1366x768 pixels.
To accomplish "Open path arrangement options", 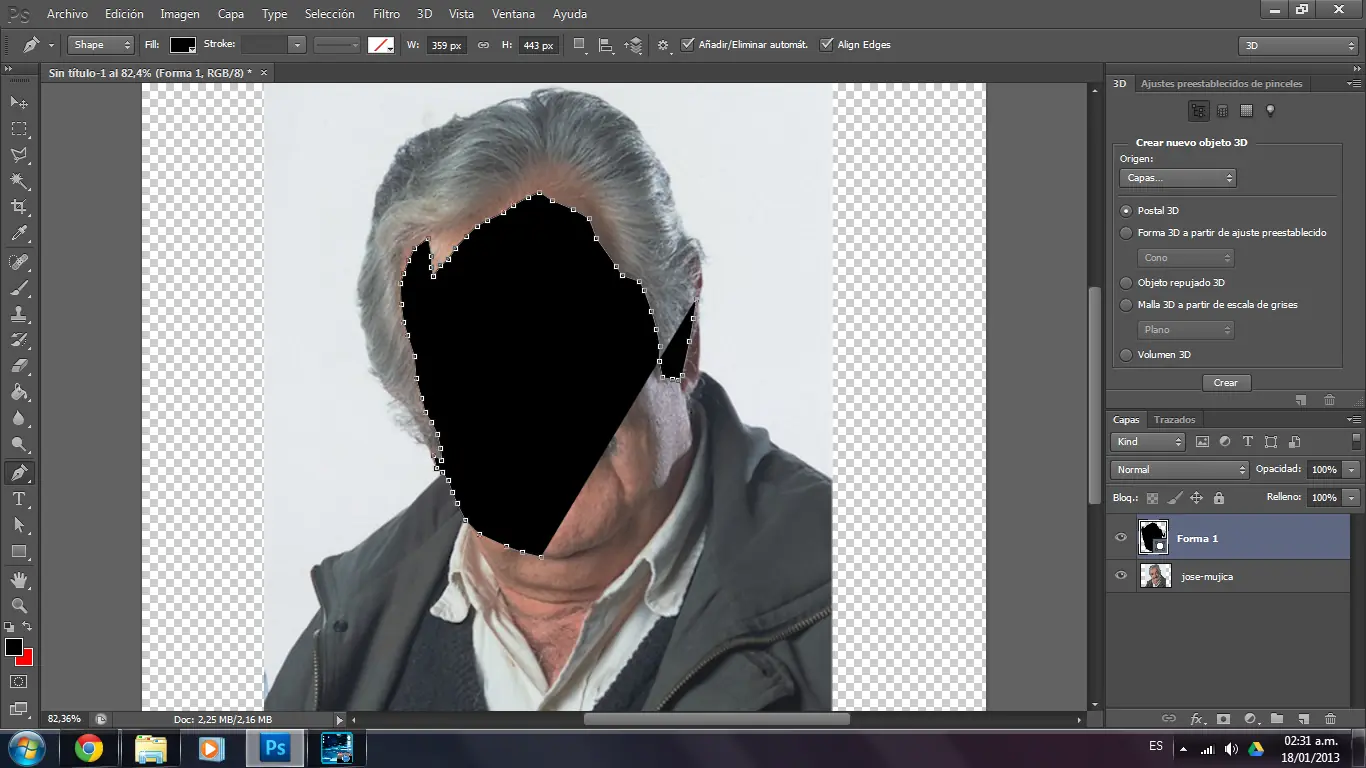I will point(633,45).
